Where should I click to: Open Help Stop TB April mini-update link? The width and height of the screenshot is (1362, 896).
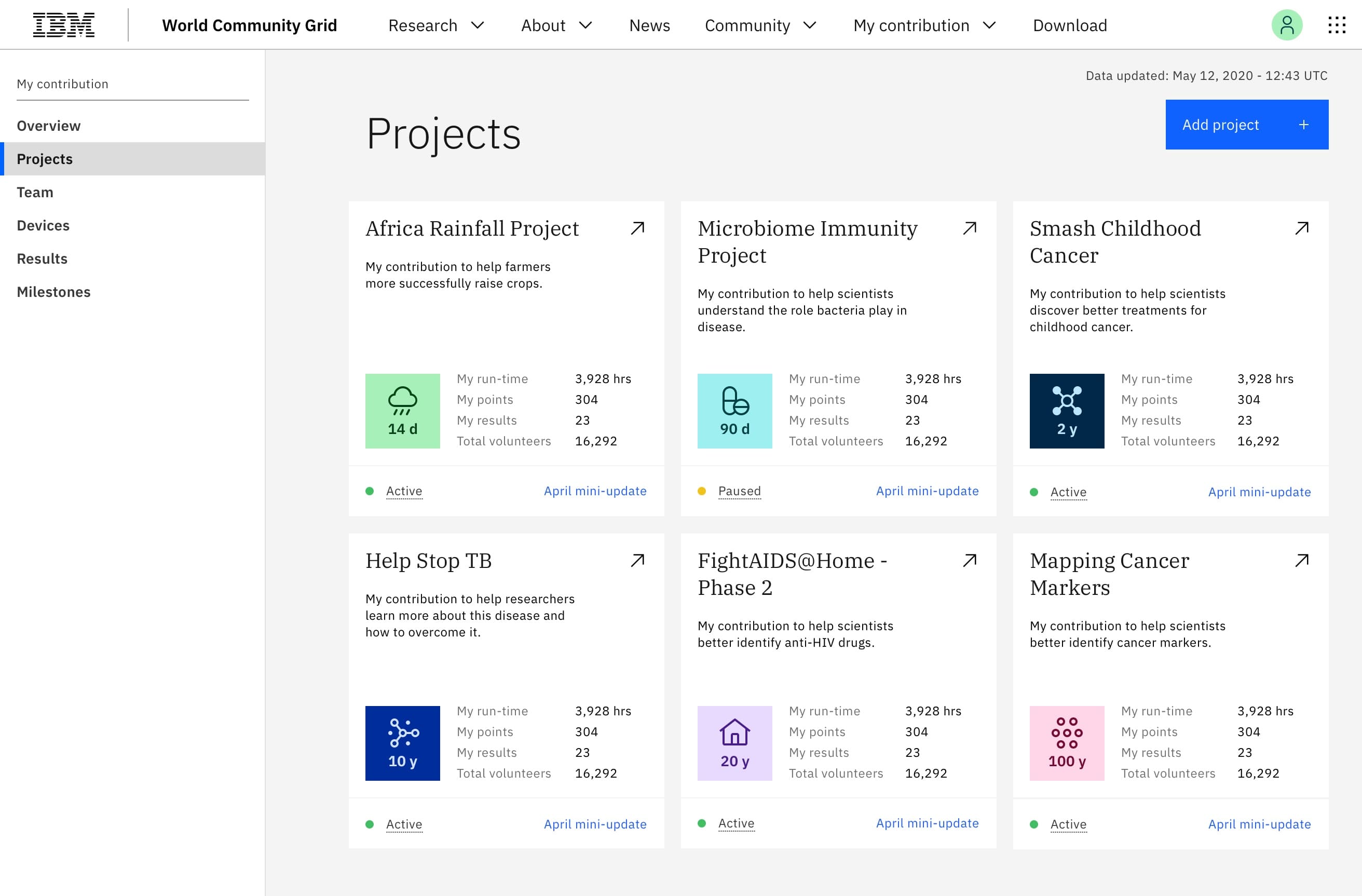pyautogui.click(x=595, y=824)
